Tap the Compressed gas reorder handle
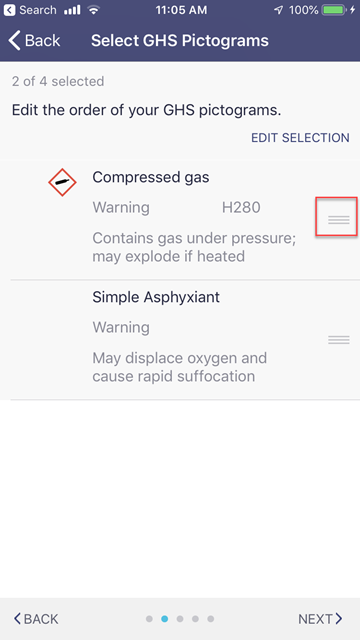Screen dimensions: 360x640 click(339, 220)
